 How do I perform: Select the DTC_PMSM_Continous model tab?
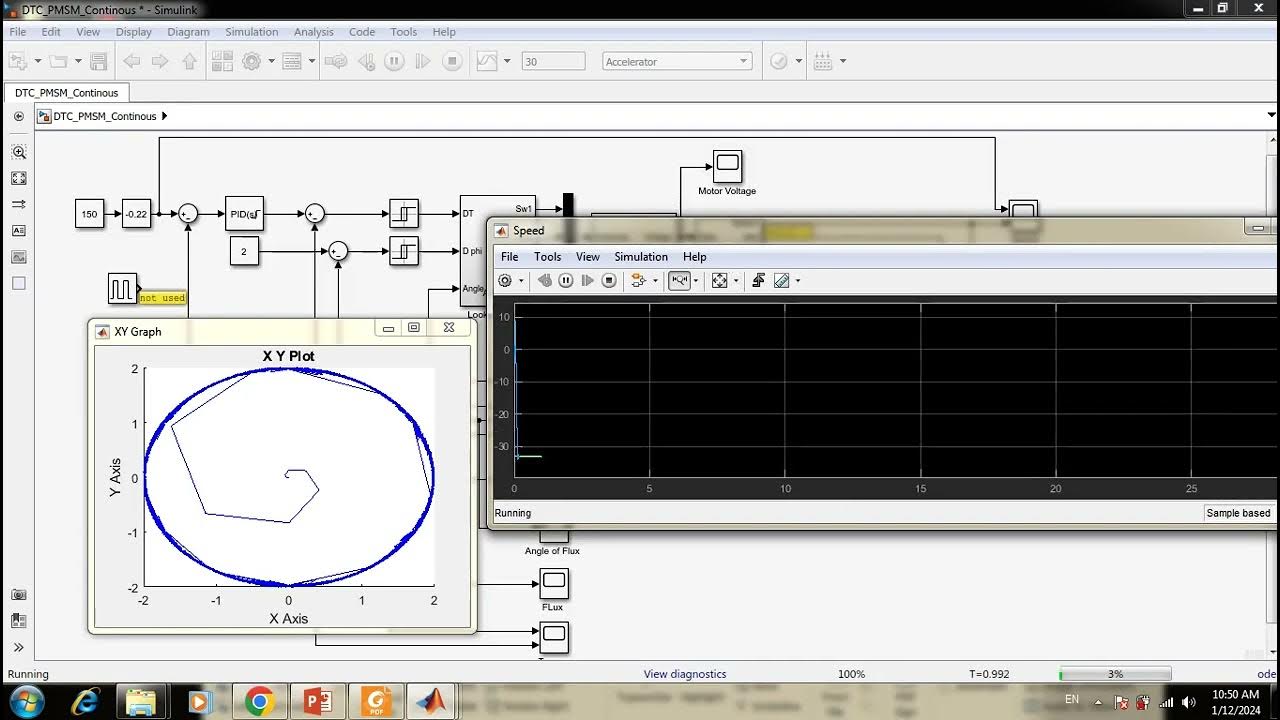[x=66, y=93]
